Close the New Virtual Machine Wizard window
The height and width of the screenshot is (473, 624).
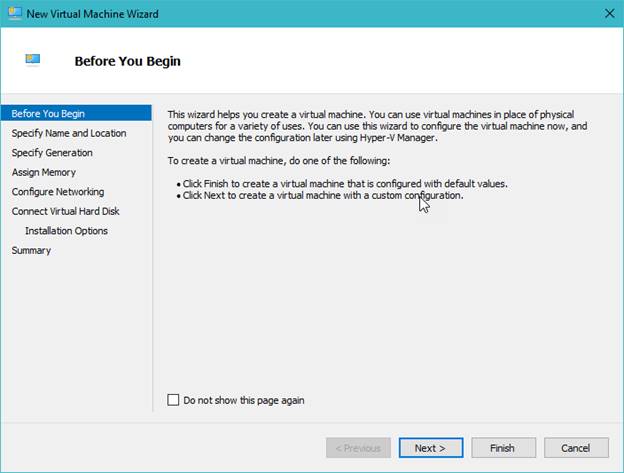[x=609, y=14]
